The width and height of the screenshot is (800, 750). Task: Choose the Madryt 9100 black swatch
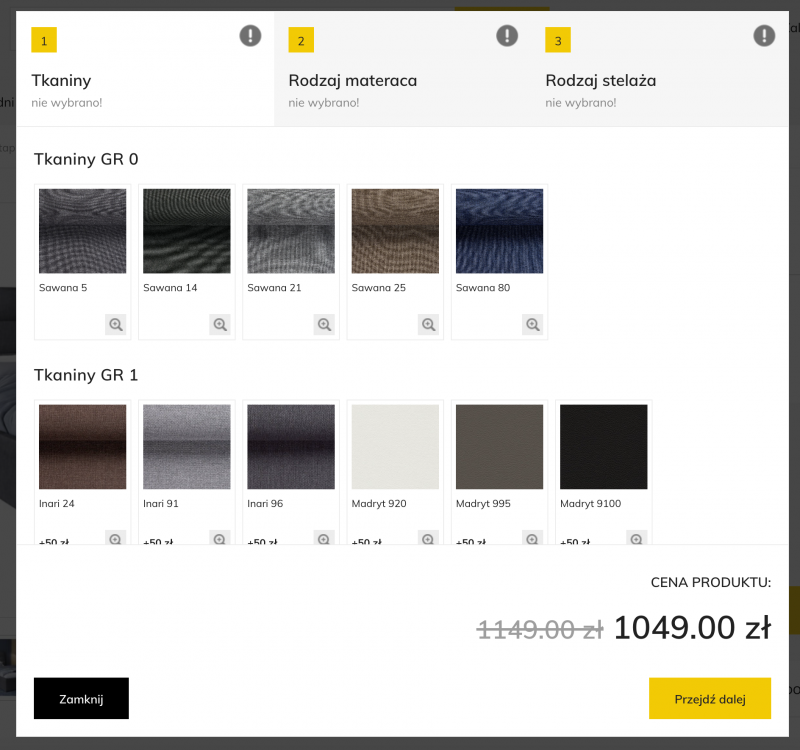tap(604, 447)
